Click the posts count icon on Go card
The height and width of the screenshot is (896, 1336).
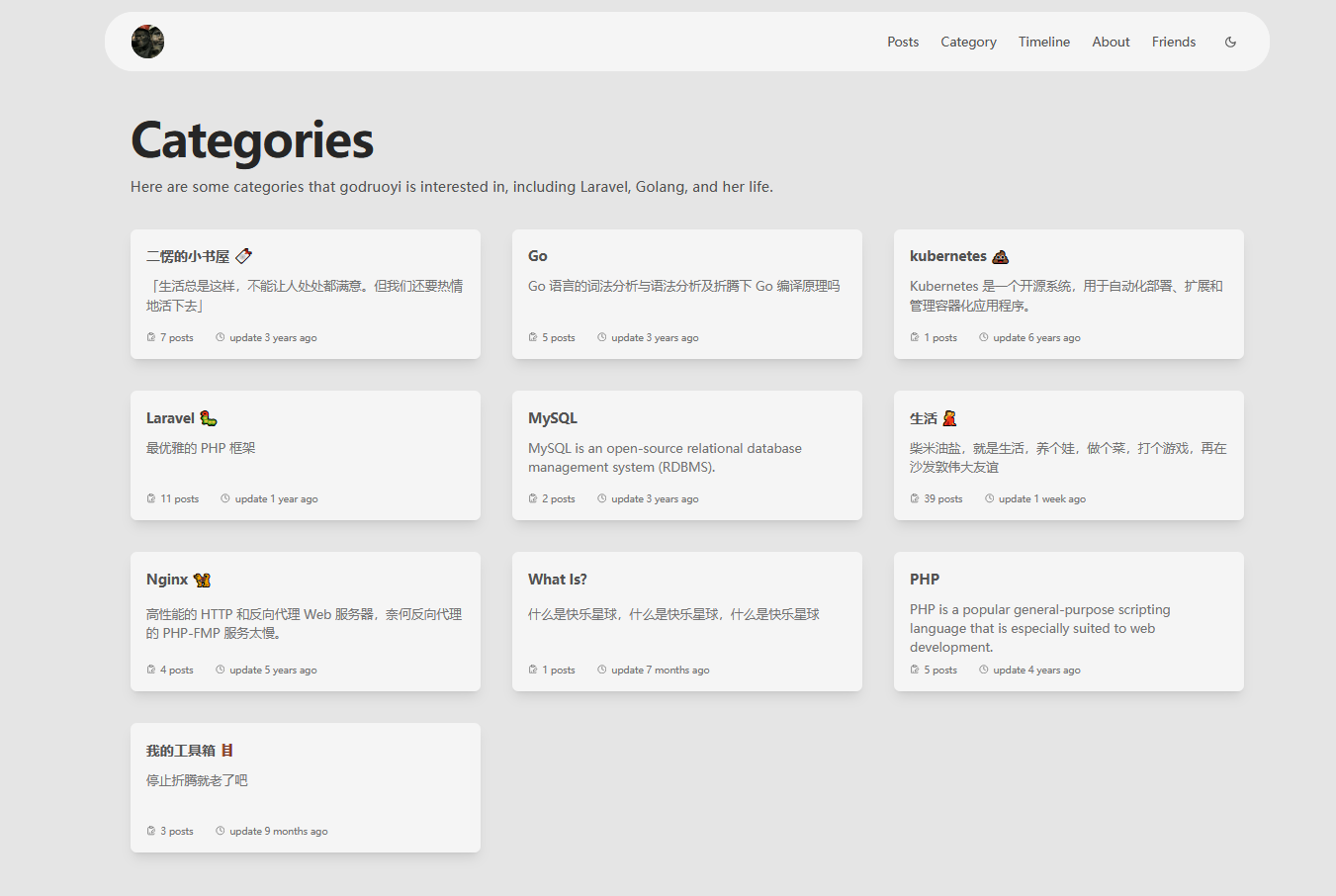(531, 336)
